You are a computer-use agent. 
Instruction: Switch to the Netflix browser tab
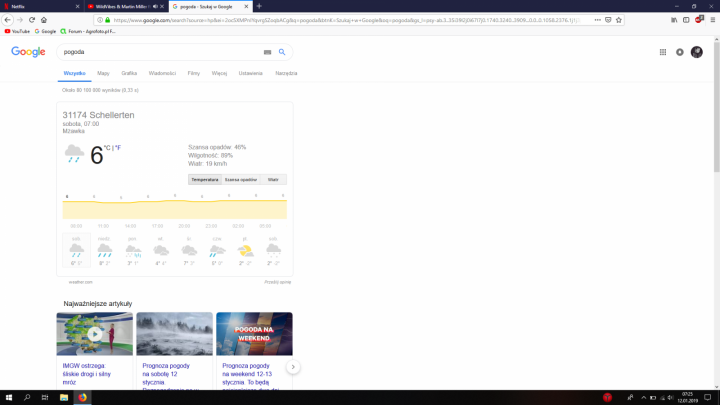[x=40, y=6]
